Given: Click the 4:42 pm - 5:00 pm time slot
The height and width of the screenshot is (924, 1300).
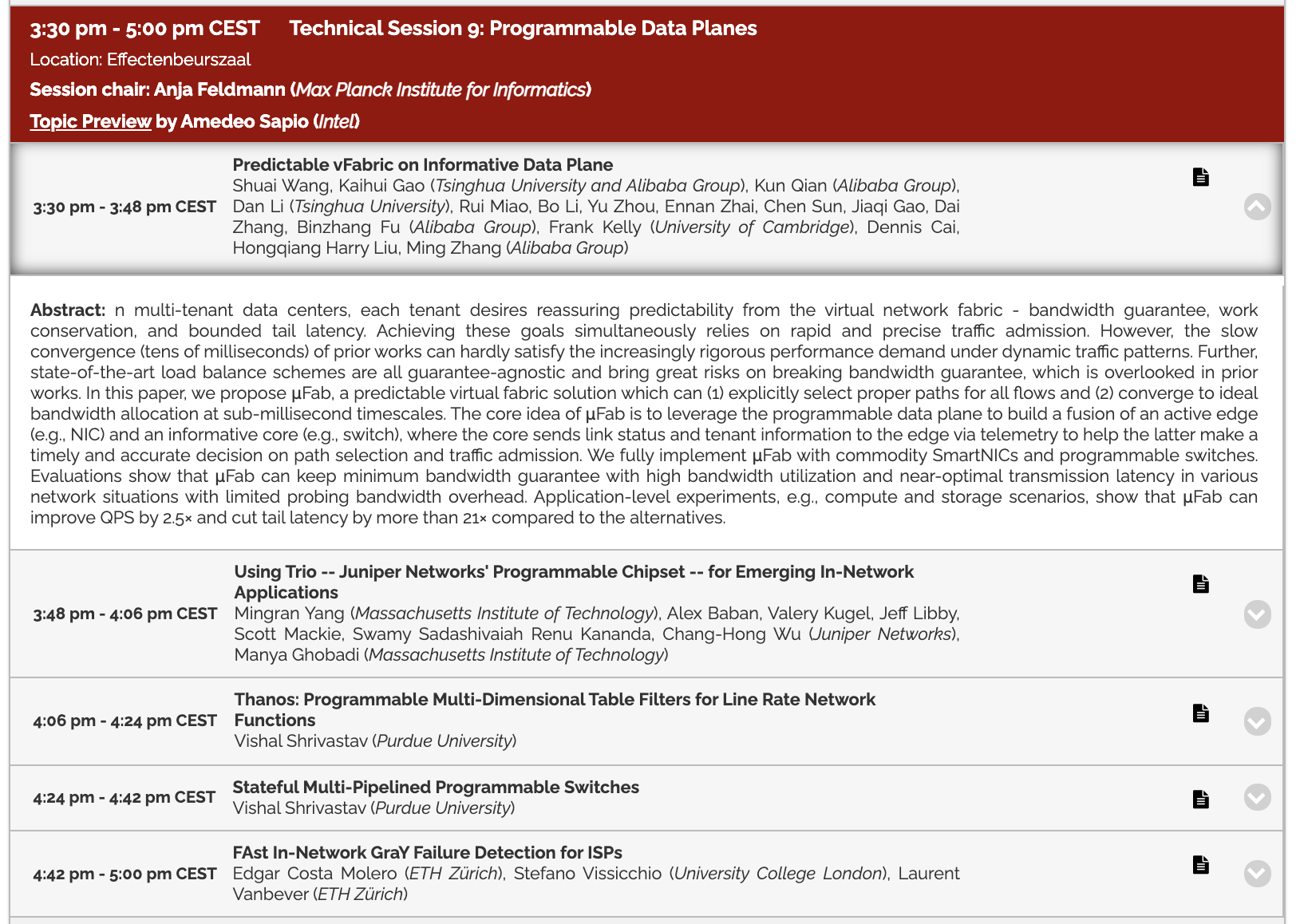Looking at the screenshot, I should pyautogui.click(x=124, y=875).
